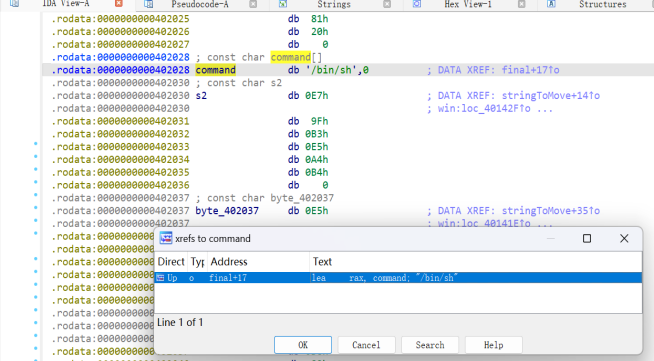Viewport: 654px width, 361px height.
Task: Click the db 0B4h value
Action: pyautogui.click(x=317, y=173)
